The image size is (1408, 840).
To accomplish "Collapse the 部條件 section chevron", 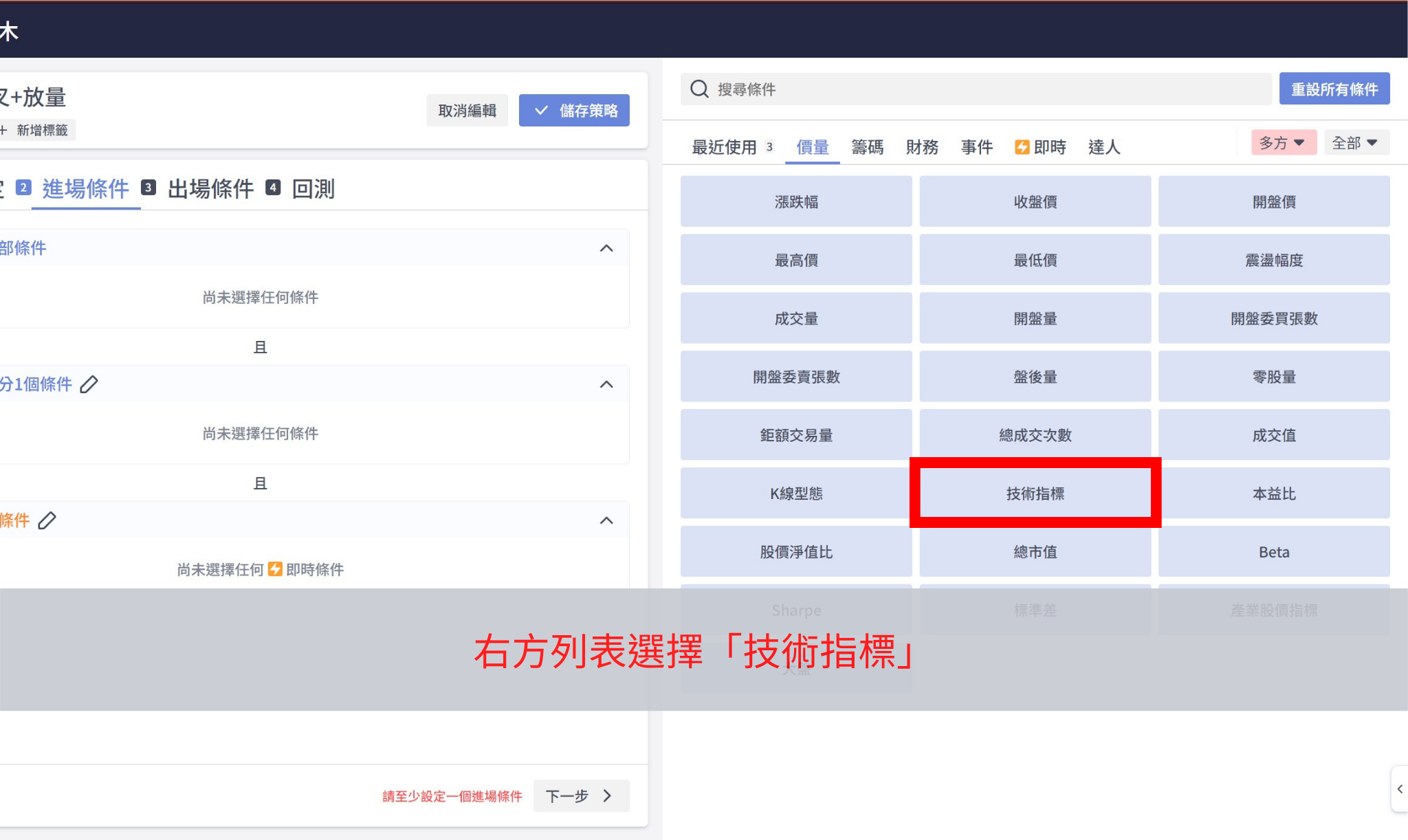I will point(606,248).
